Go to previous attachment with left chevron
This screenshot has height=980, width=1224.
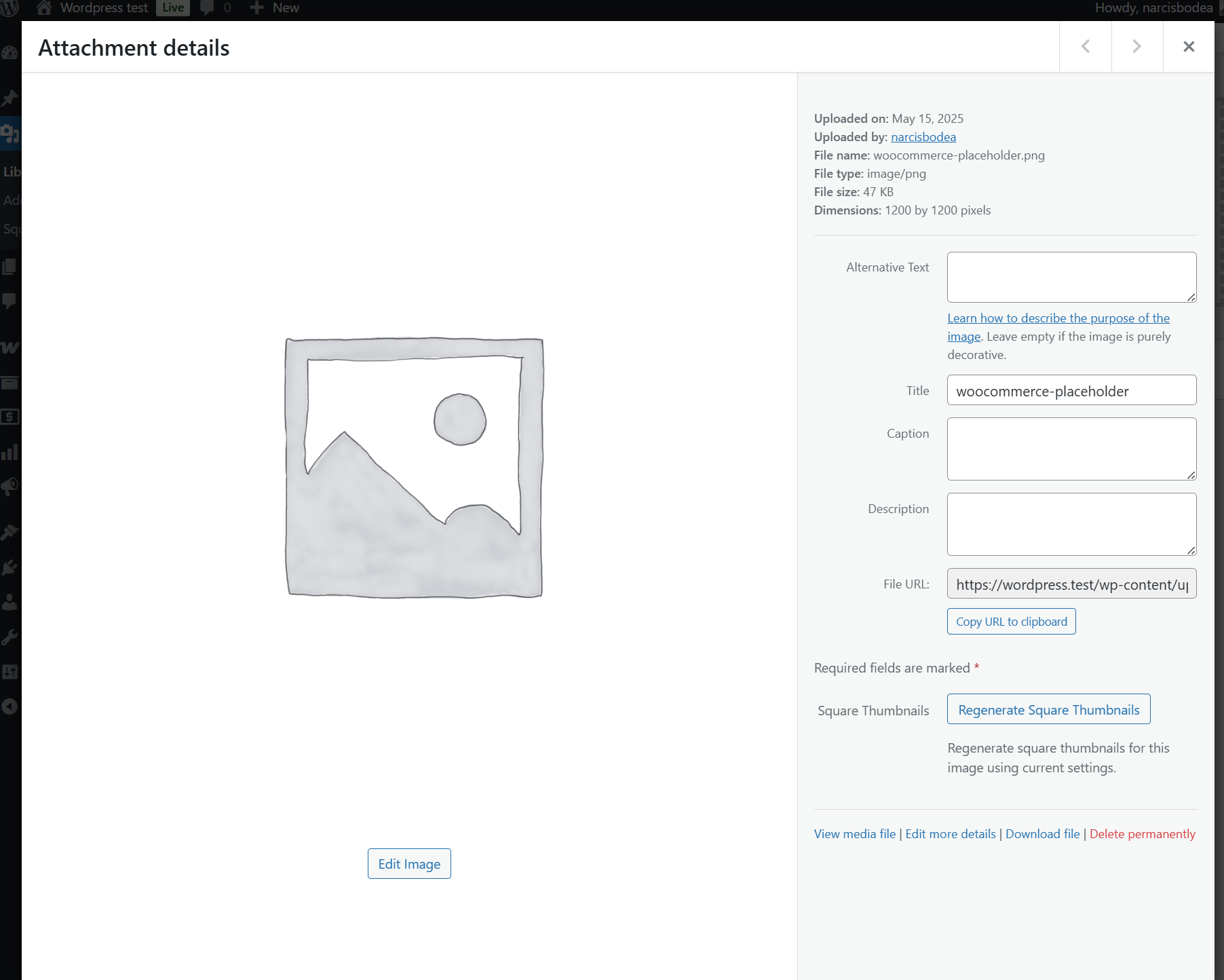(1086, 46)
